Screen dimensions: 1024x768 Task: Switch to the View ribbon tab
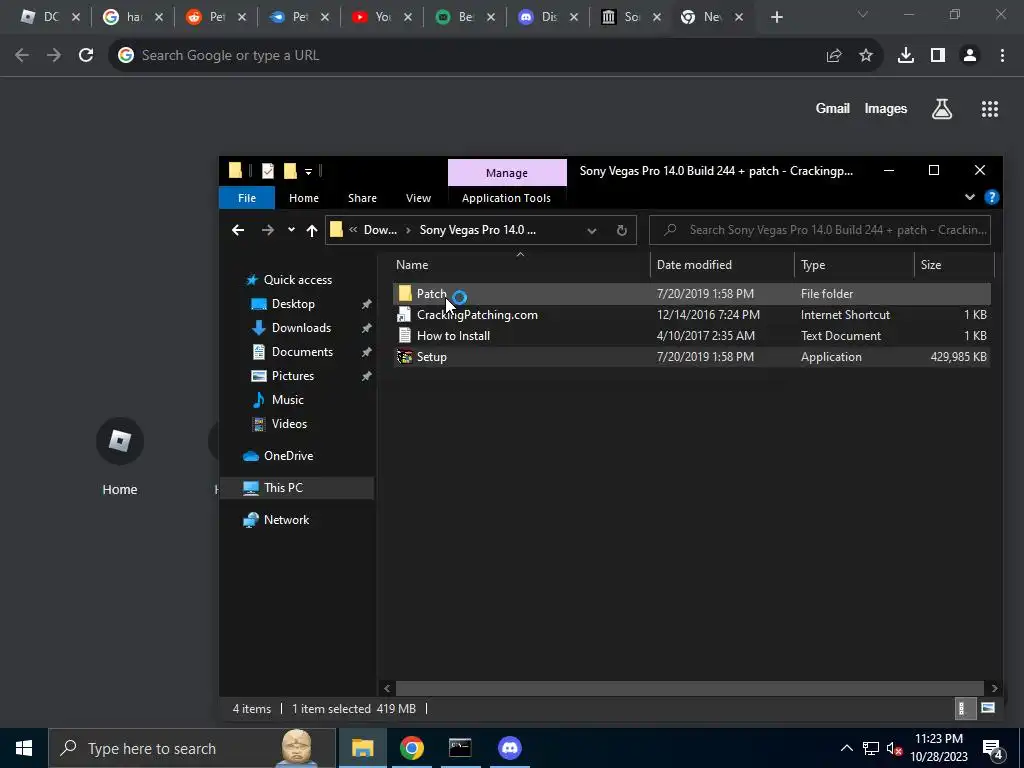pyautogui.click(x=418, y=198)
